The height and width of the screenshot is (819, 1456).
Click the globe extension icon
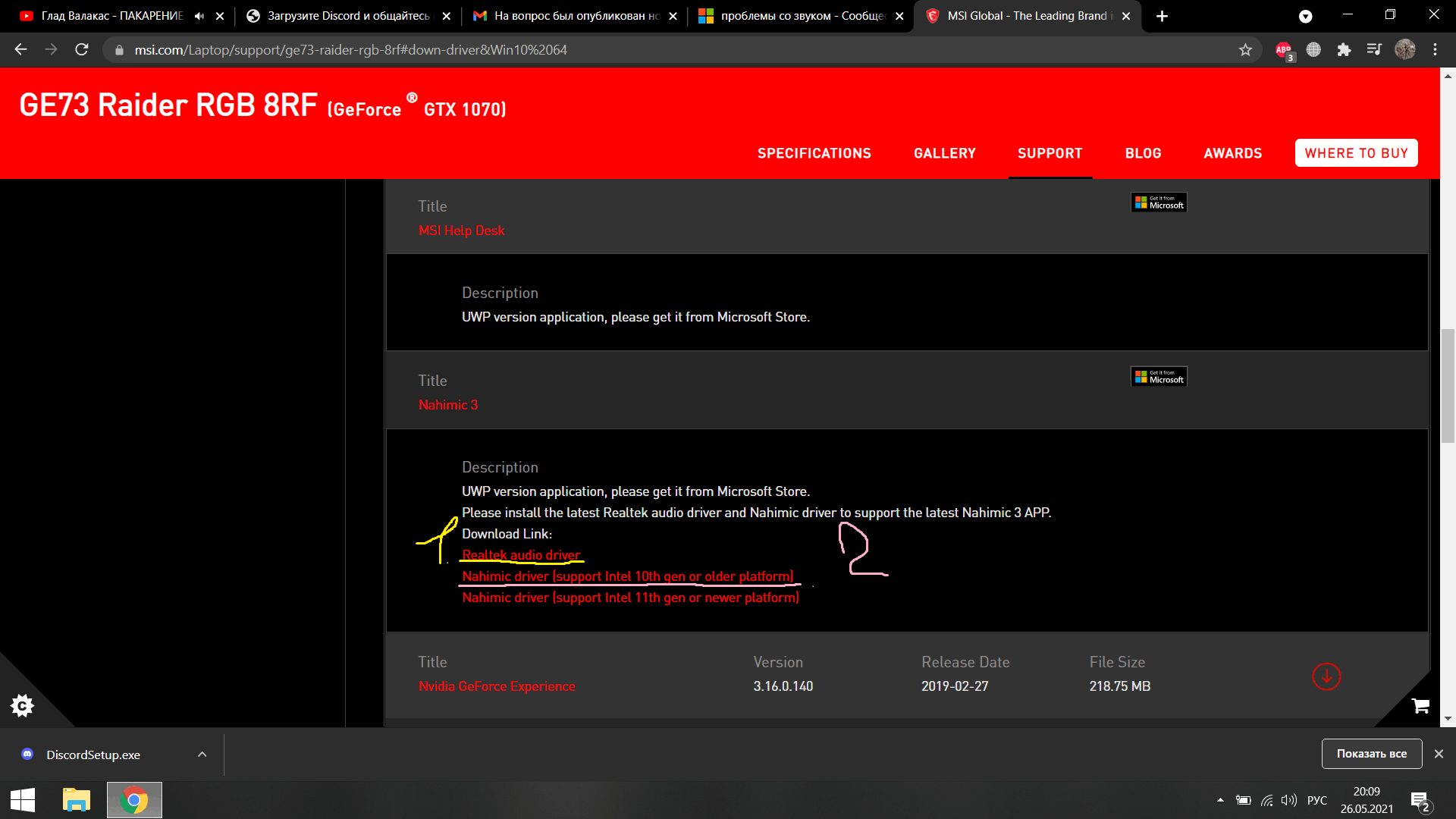1313,49
